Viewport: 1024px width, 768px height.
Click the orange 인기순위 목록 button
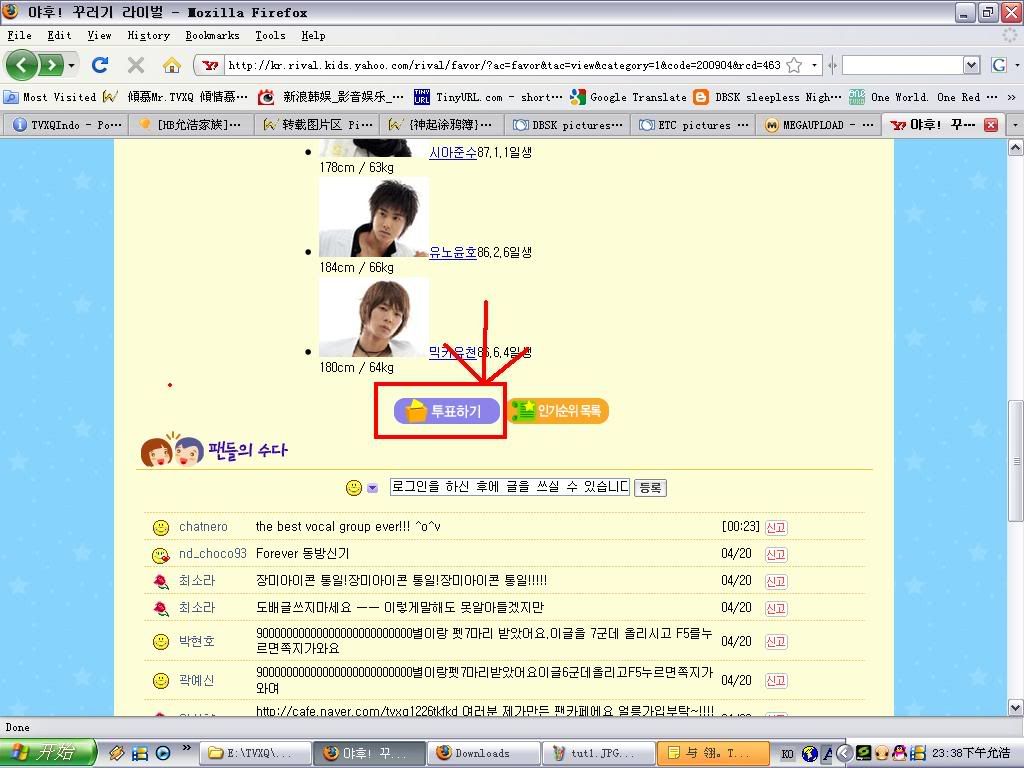coord(559,411)
